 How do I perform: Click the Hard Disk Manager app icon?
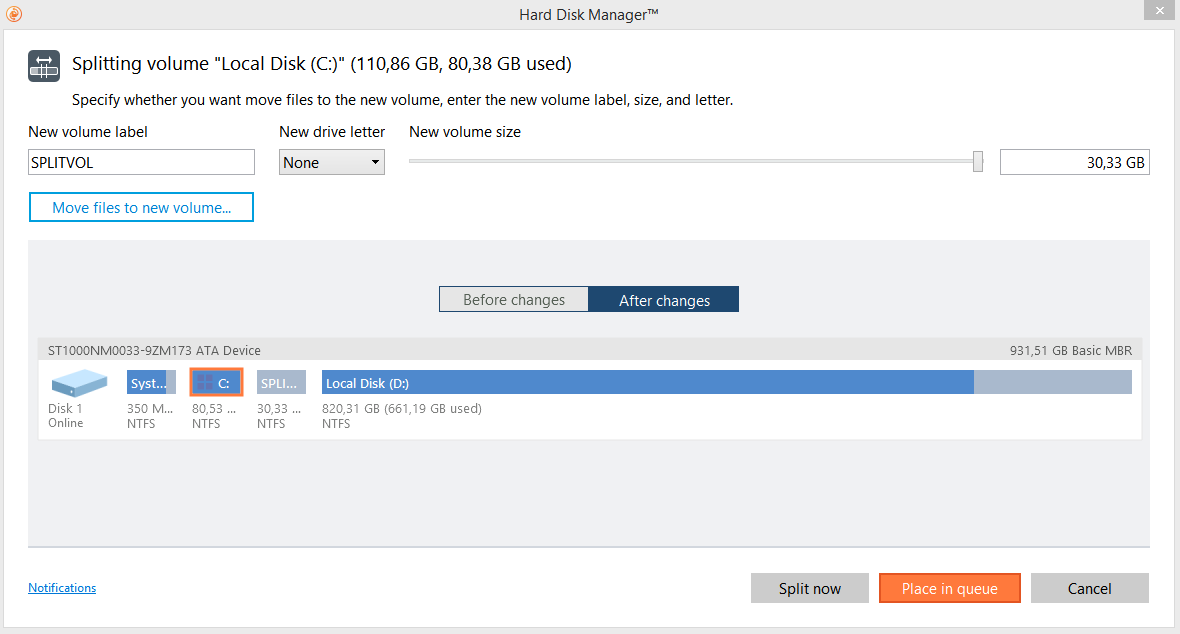[x=14, y=14]
